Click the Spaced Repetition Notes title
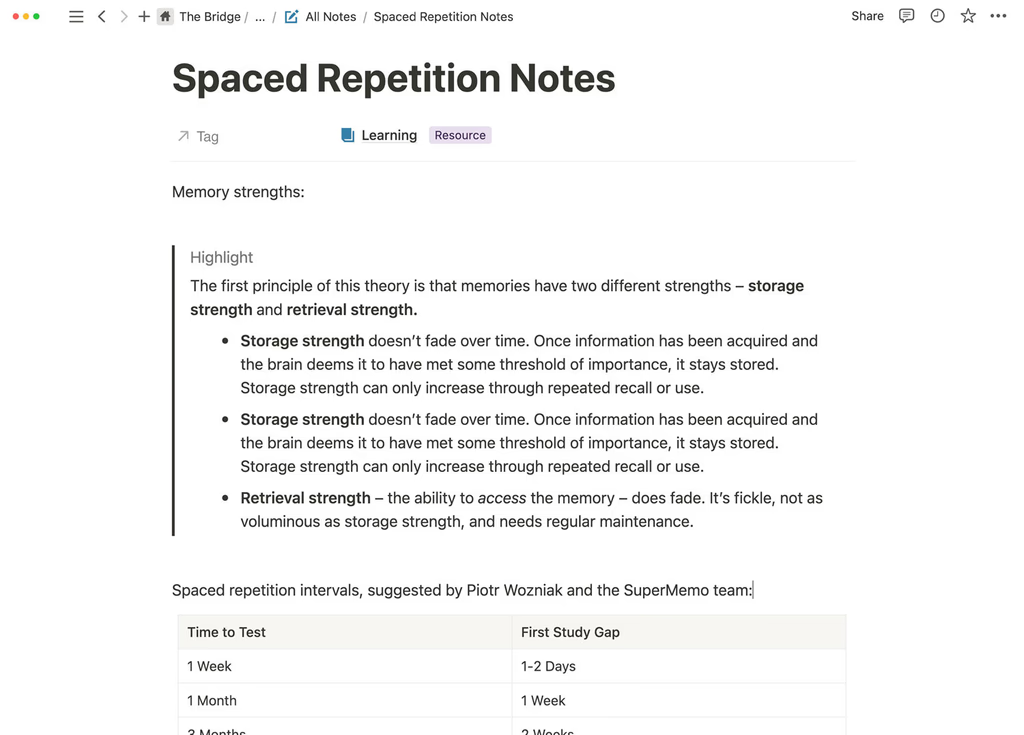Screen dimensions: 1024x735 click(x=393, y=78)
